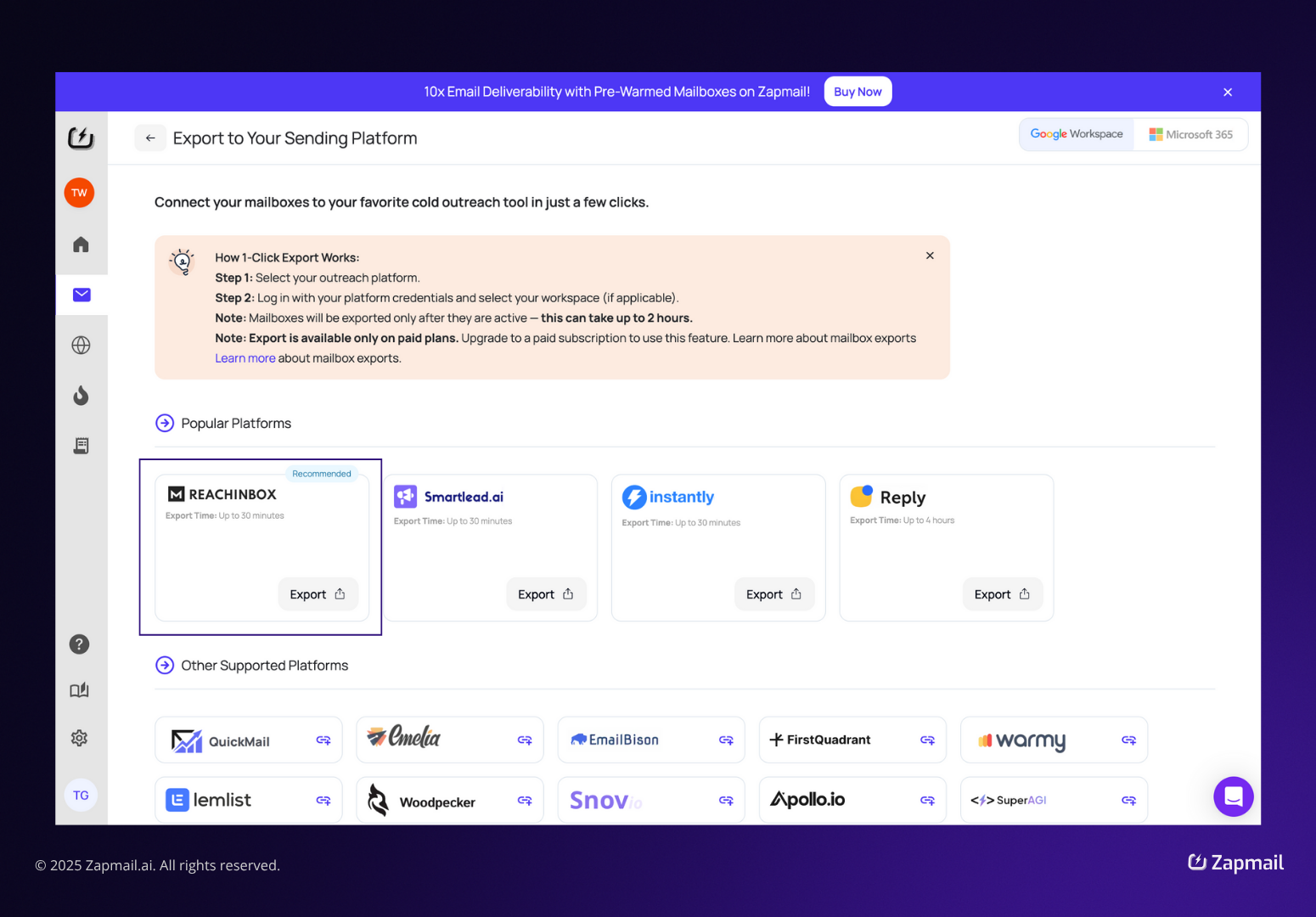The width and height of the screenshot is (1316, 917).
Task: Select the FirstQuadrant platform logo
Action: point(820,740)
